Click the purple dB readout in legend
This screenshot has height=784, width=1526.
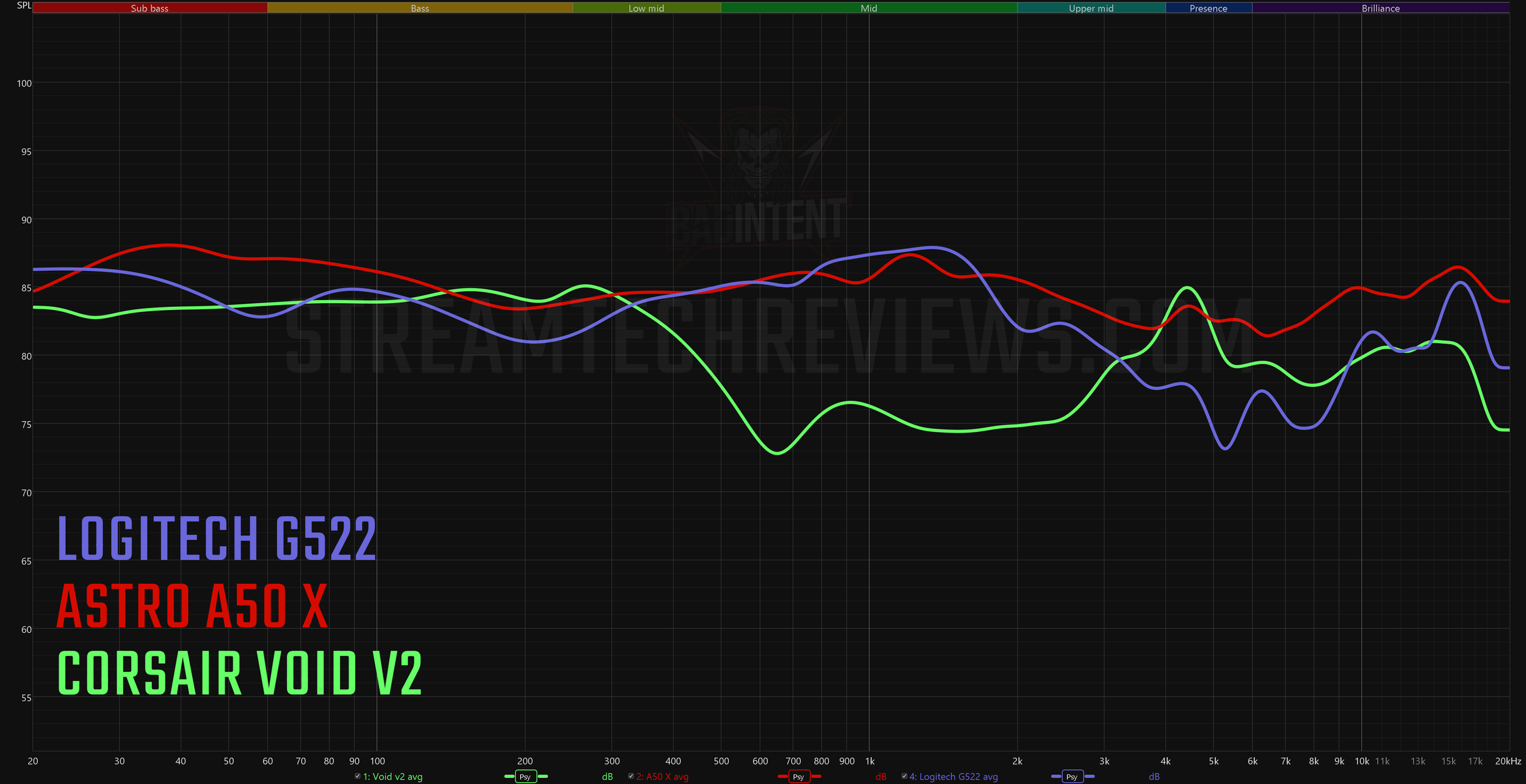point(1154,777)
